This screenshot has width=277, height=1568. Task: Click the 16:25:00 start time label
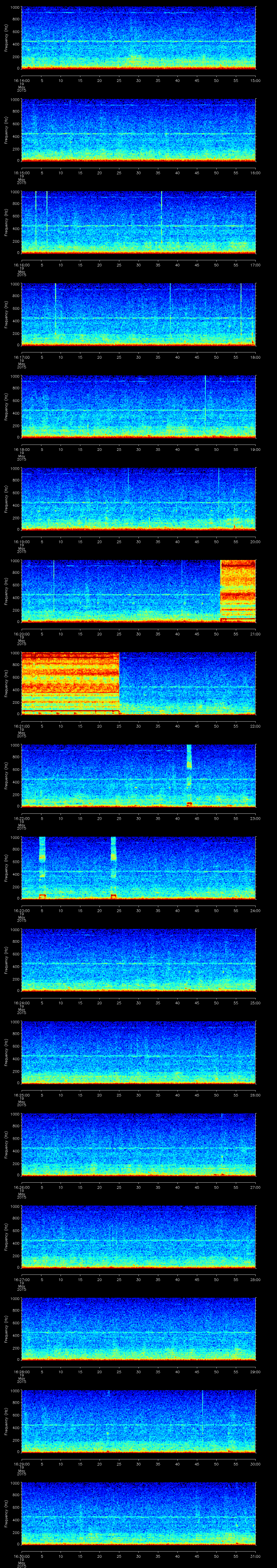click(x=21, y=1095)
